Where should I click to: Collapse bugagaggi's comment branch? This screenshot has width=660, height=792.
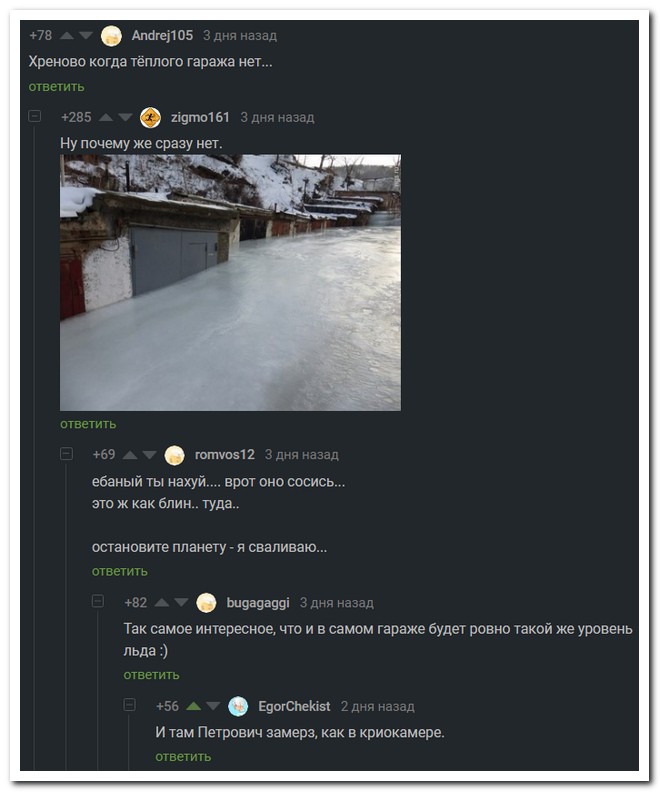click(98, 601)
